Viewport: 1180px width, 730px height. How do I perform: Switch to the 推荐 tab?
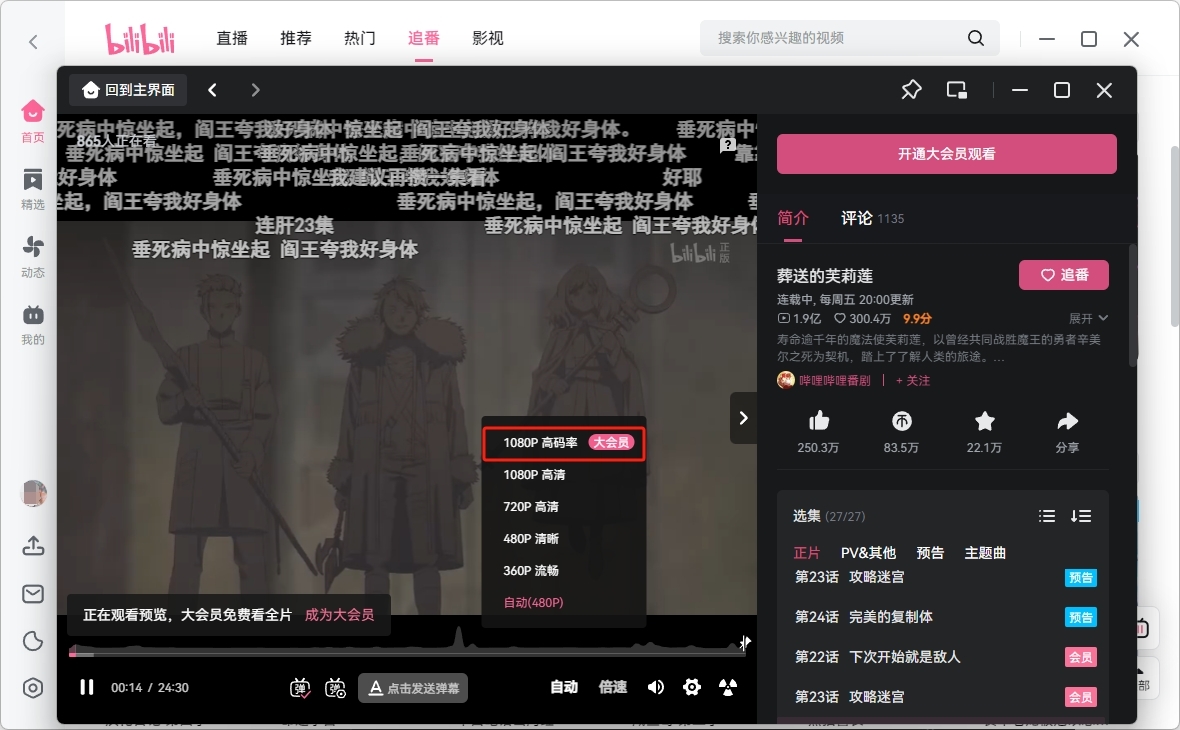coord(296,38)
